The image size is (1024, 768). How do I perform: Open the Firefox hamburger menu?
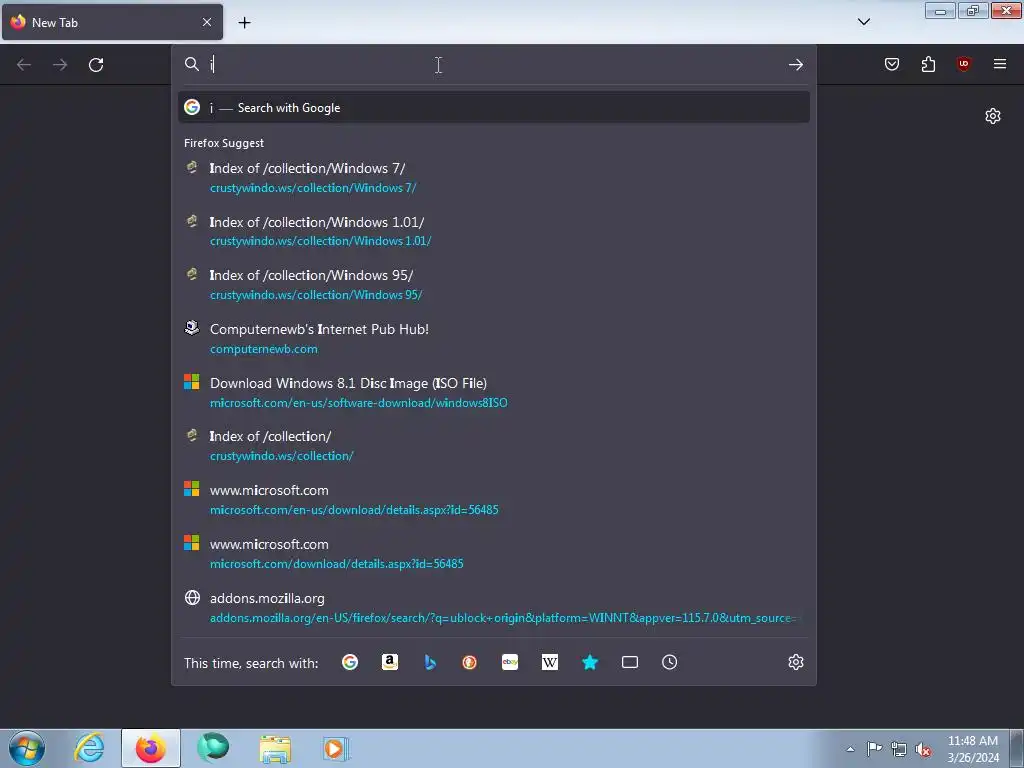(x=999, y=64)
